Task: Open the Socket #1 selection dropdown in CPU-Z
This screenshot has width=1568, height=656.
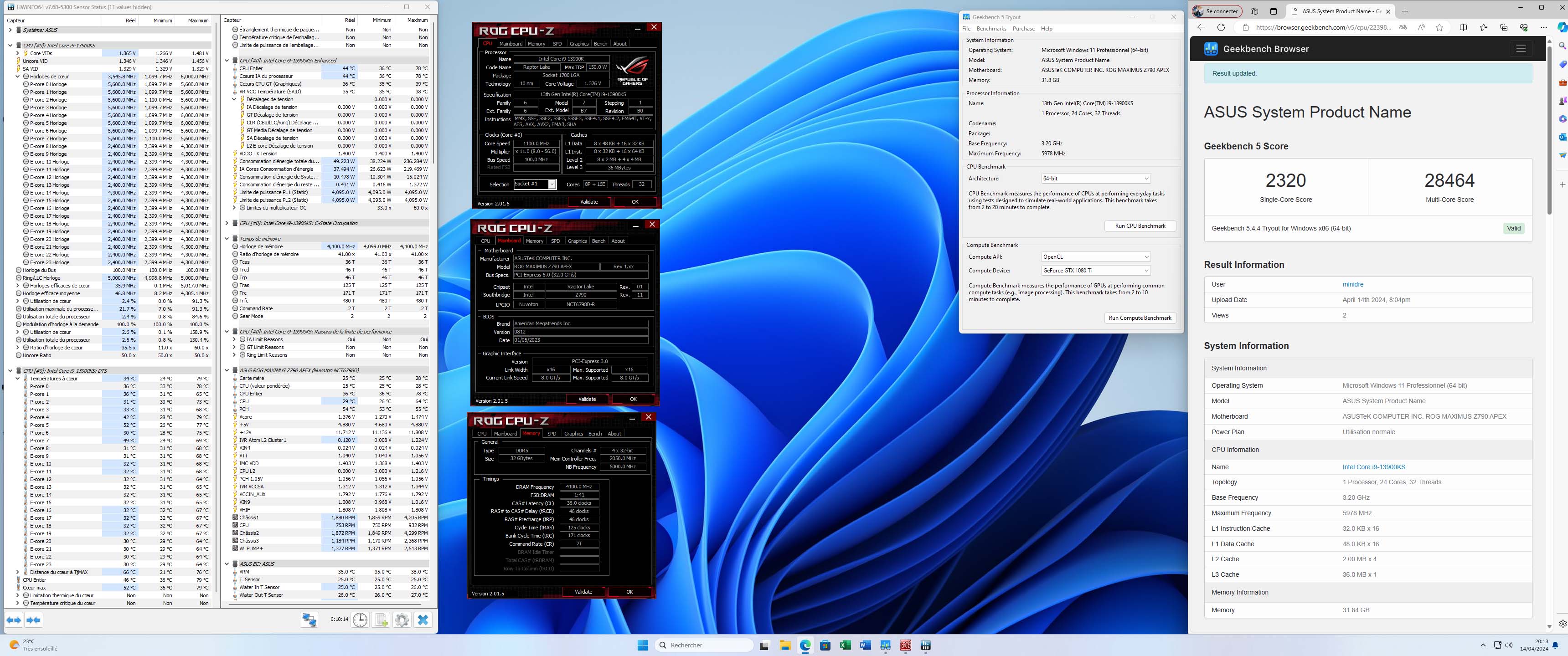Action: (535, 184)
